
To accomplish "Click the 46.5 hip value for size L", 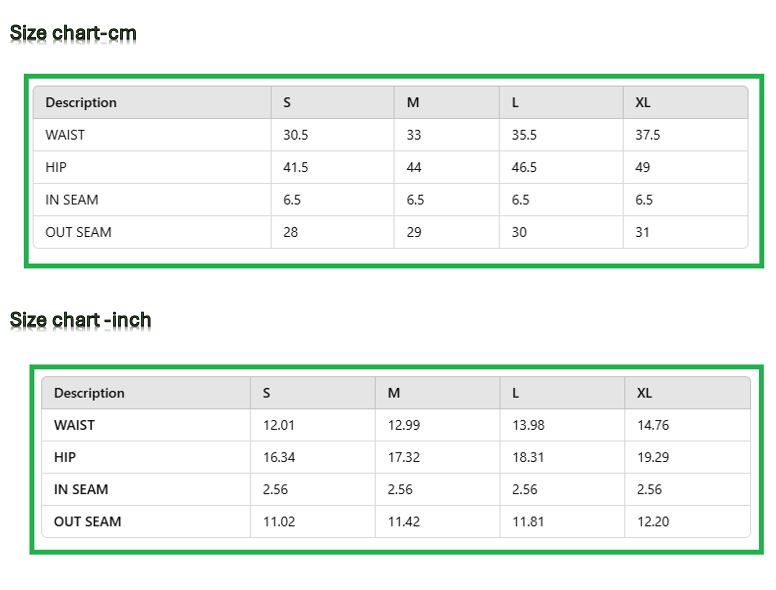I will click(x=524, y=167).
